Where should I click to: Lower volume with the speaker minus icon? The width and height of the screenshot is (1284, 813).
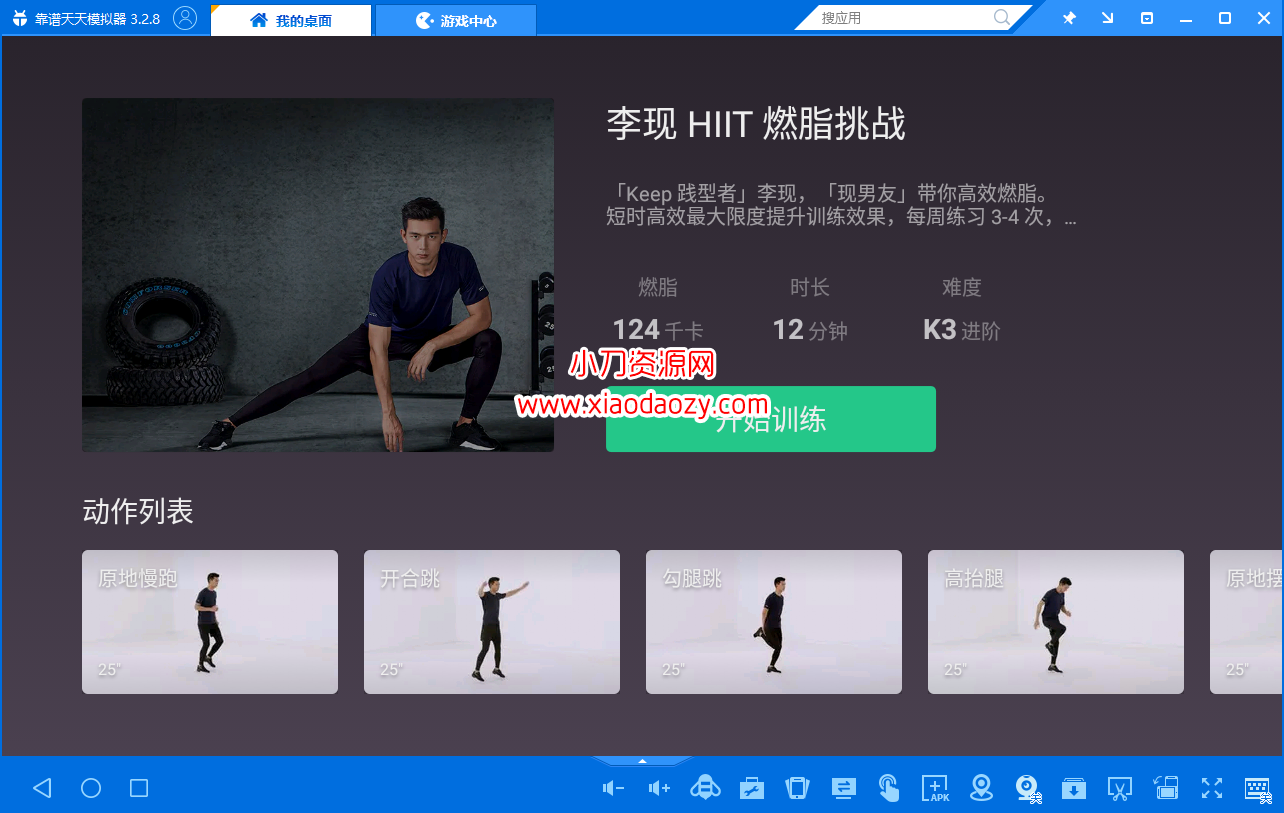point(613,788)
